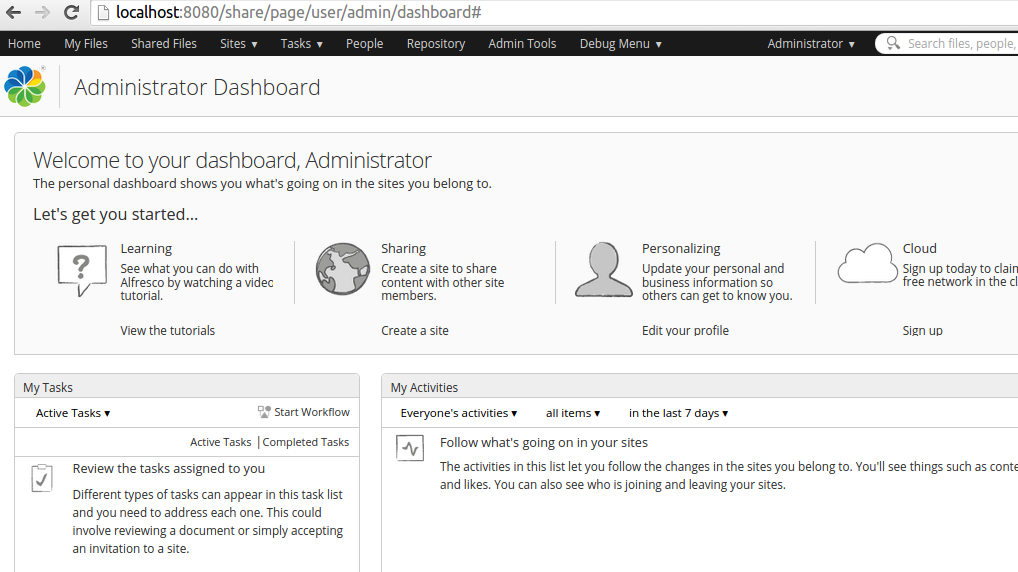Screen dimensions: 1018x572
Task: Open Repository in navigation bar
Action: pyautogui.click(x=436, y=44)
